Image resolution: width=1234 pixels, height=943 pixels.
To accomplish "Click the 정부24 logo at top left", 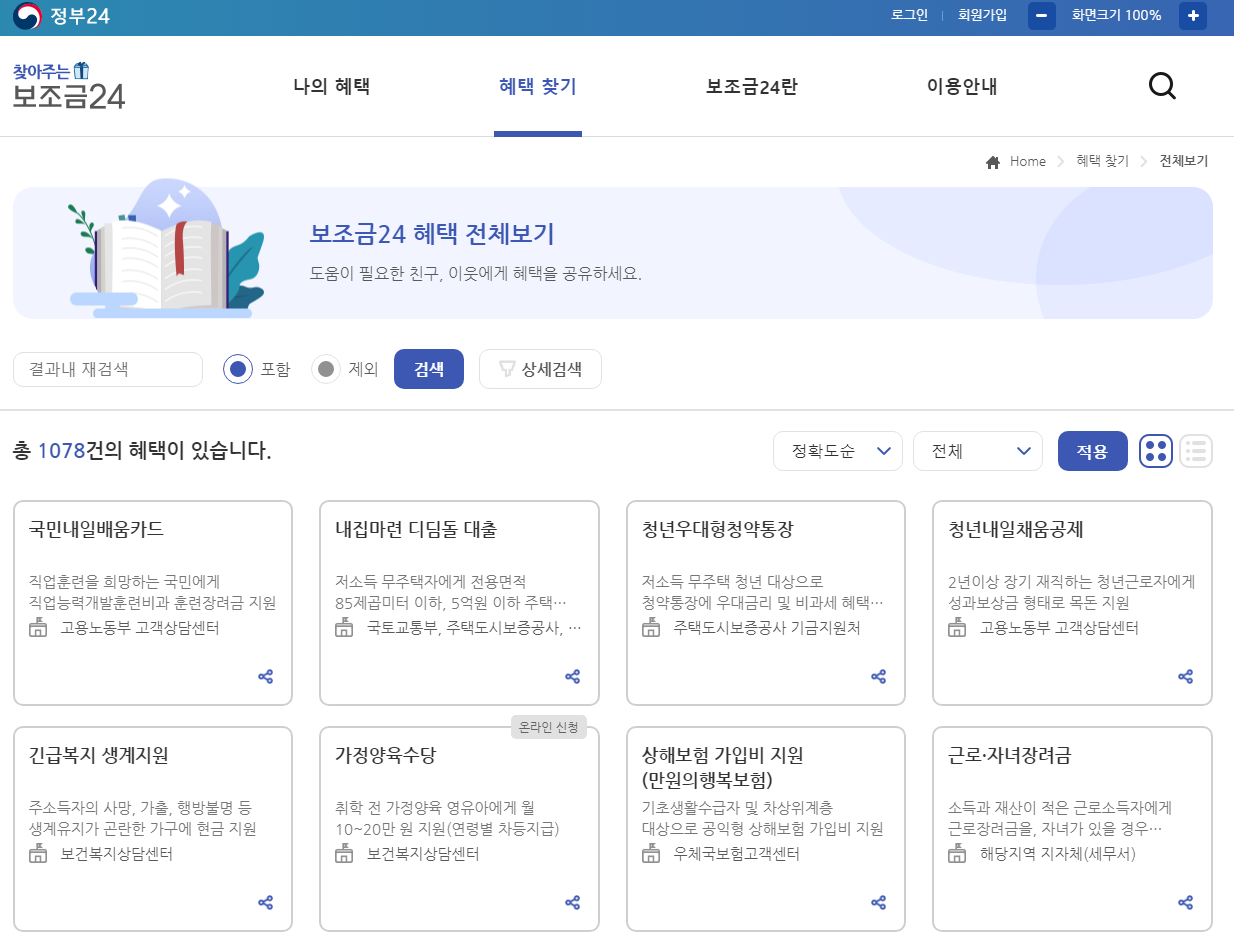I will (x=61, y=16).
